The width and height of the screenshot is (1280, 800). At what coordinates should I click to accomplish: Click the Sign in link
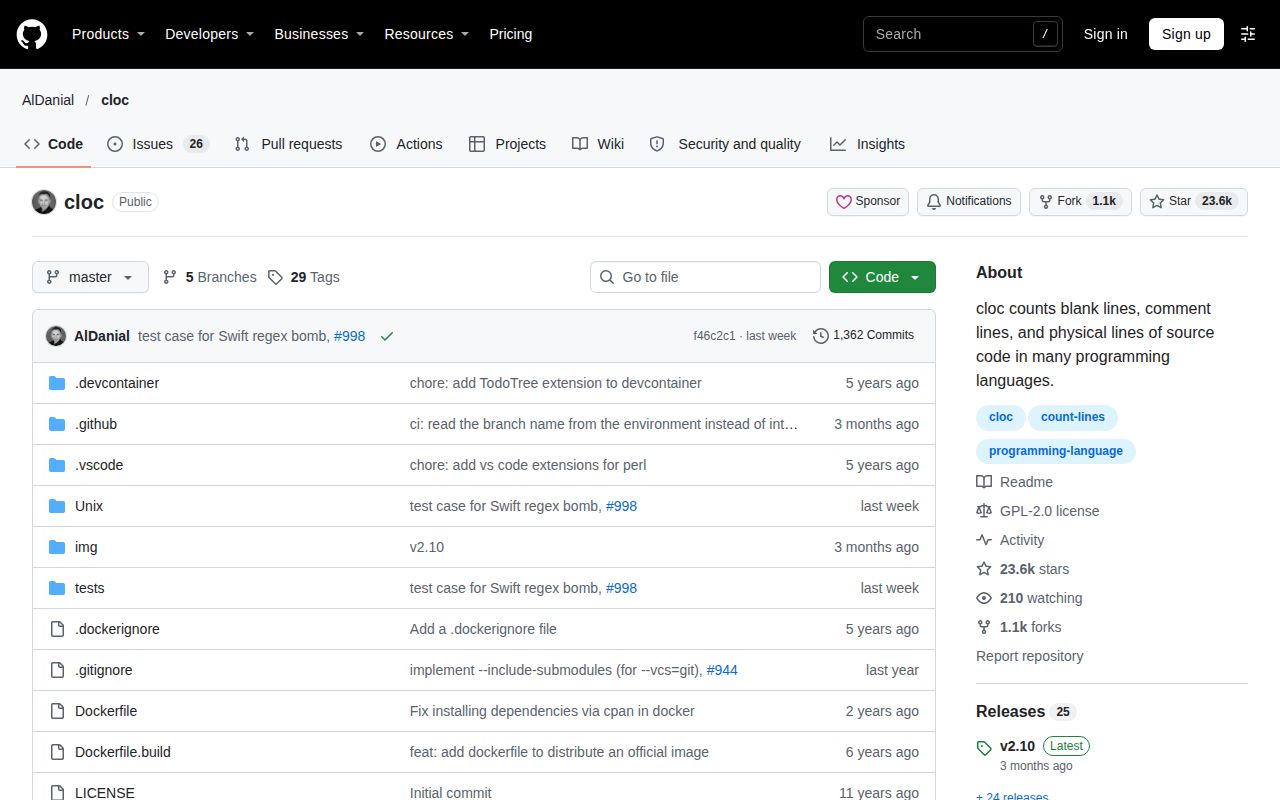pos(1105,34)
